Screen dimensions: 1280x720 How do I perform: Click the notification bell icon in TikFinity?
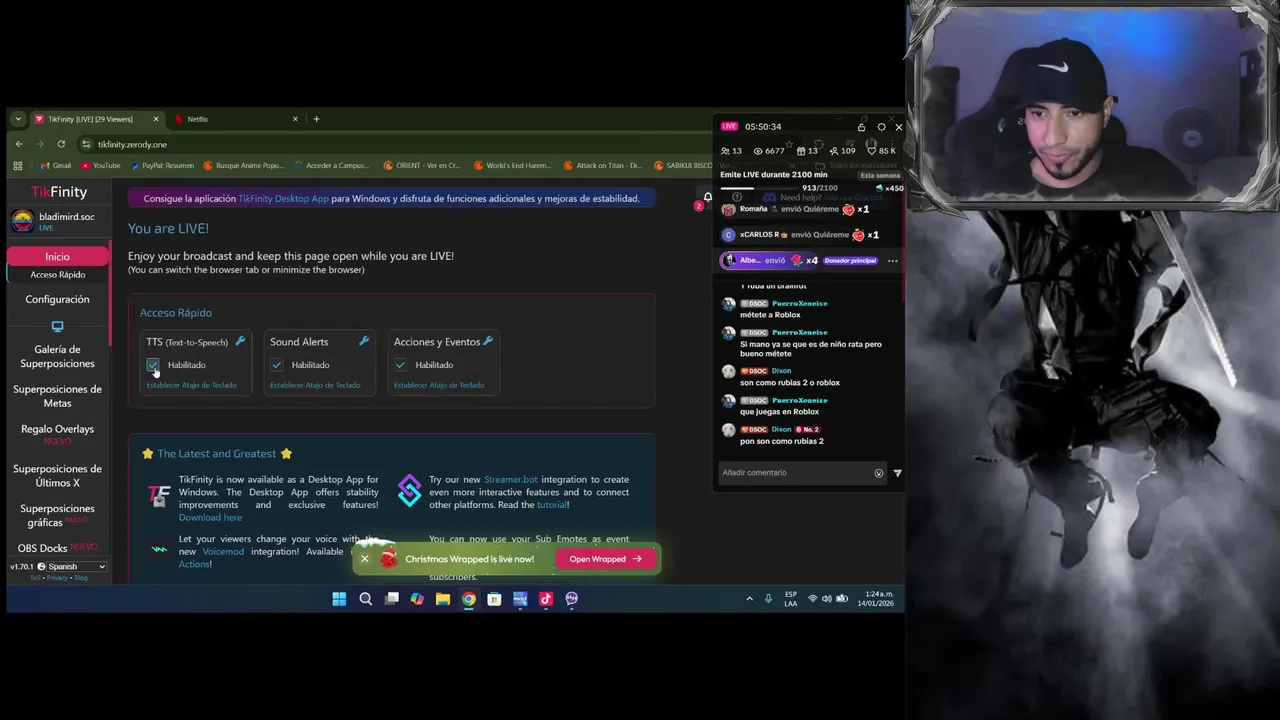[x=707, y=198]
